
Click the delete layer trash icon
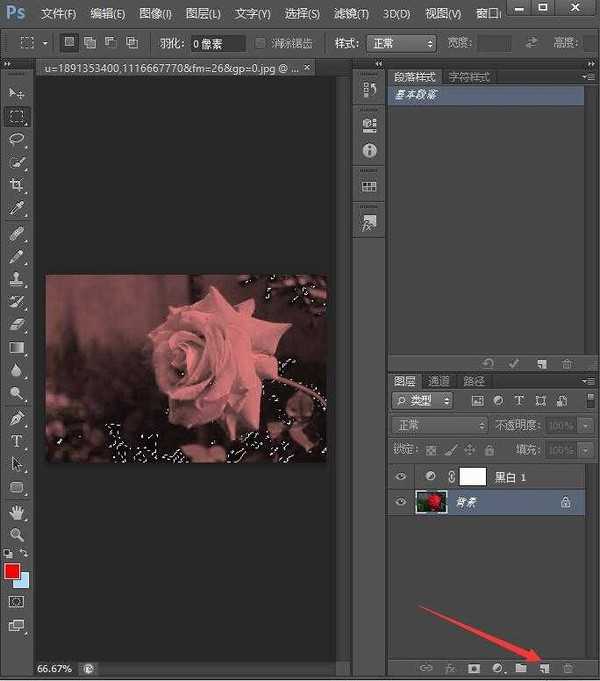tap(568, 667)
